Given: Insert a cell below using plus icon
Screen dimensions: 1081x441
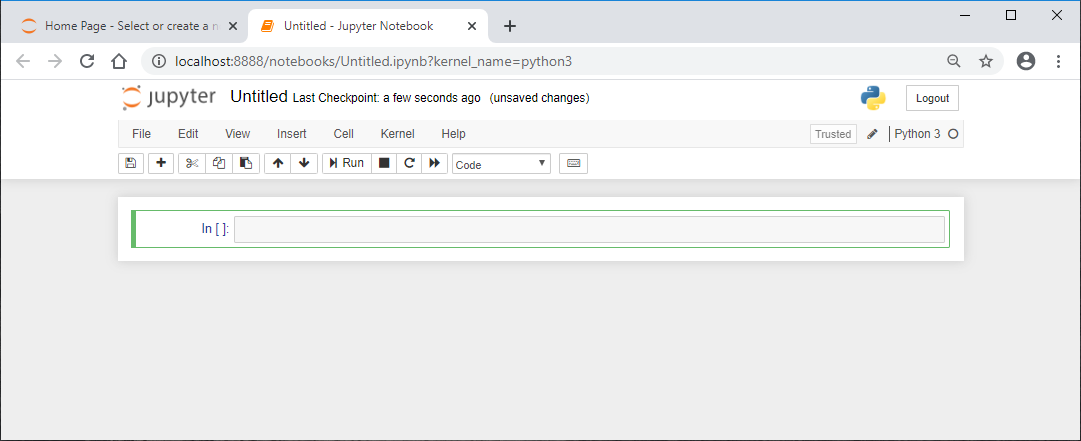Looking at the screenshot, I should [161, 163].
